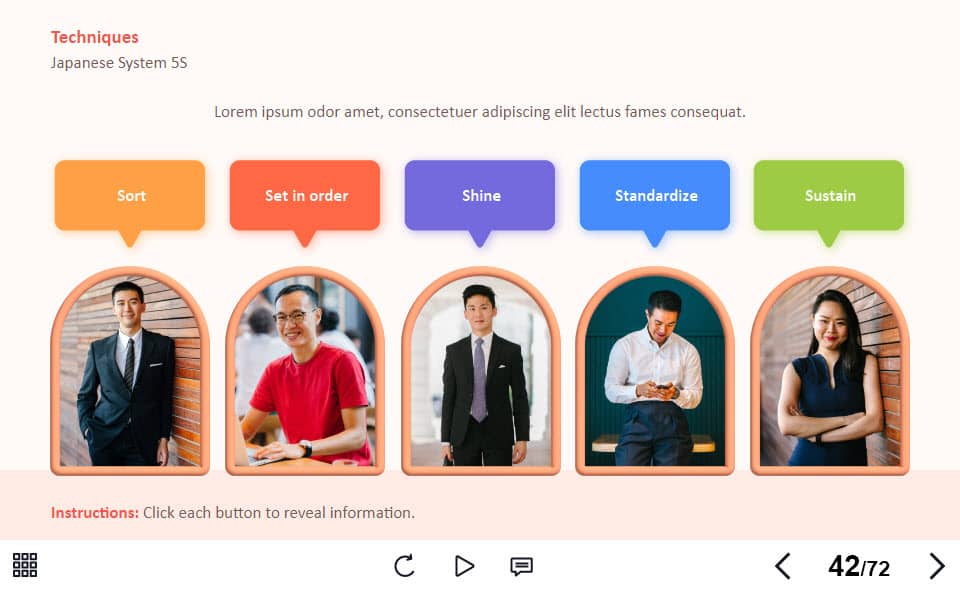Click photo of man in dark suit under Sort
Viewport: 960px width, 590px height.
[x=130, y=371]
